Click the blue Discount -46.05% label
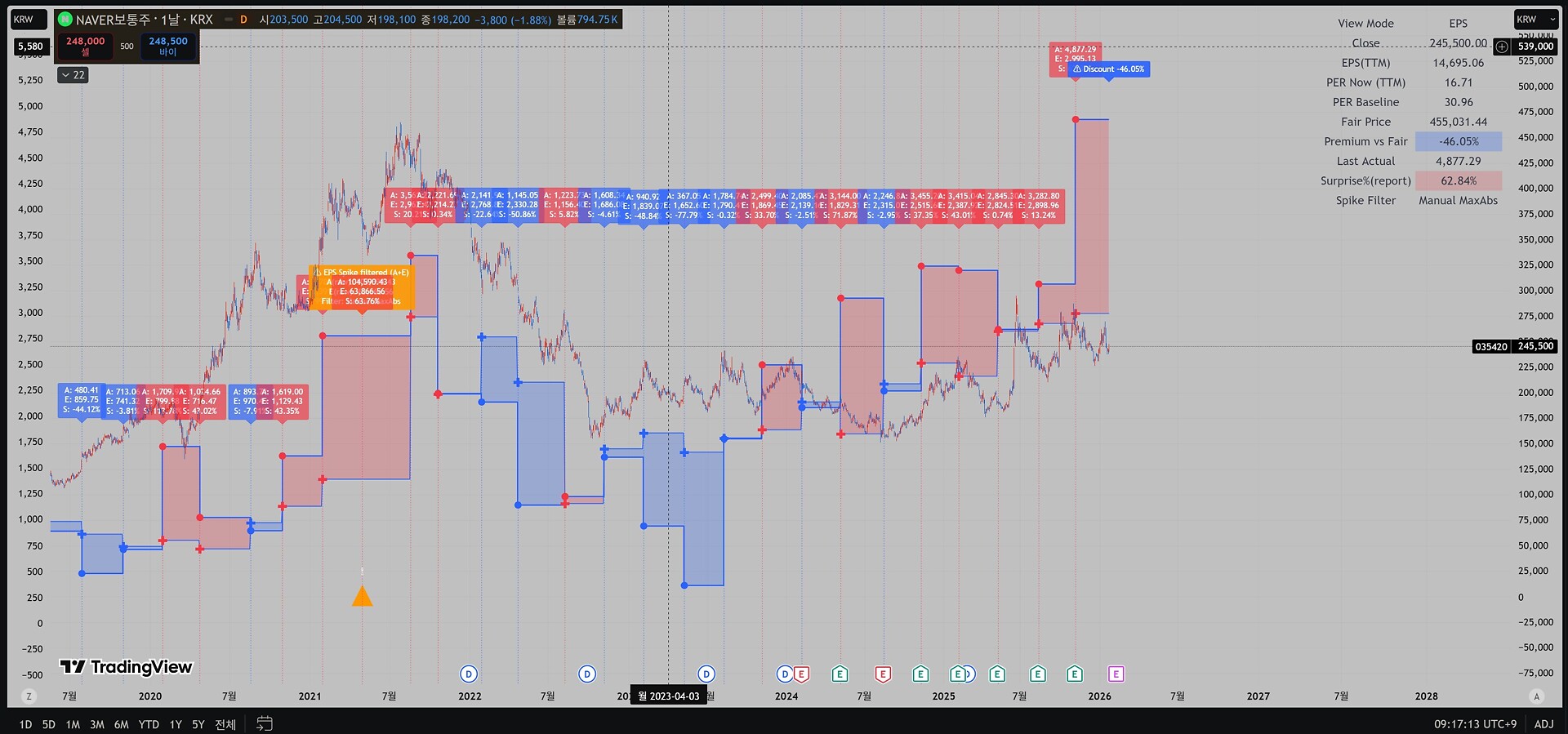Screen dimensions: 1568x734 1108,69
